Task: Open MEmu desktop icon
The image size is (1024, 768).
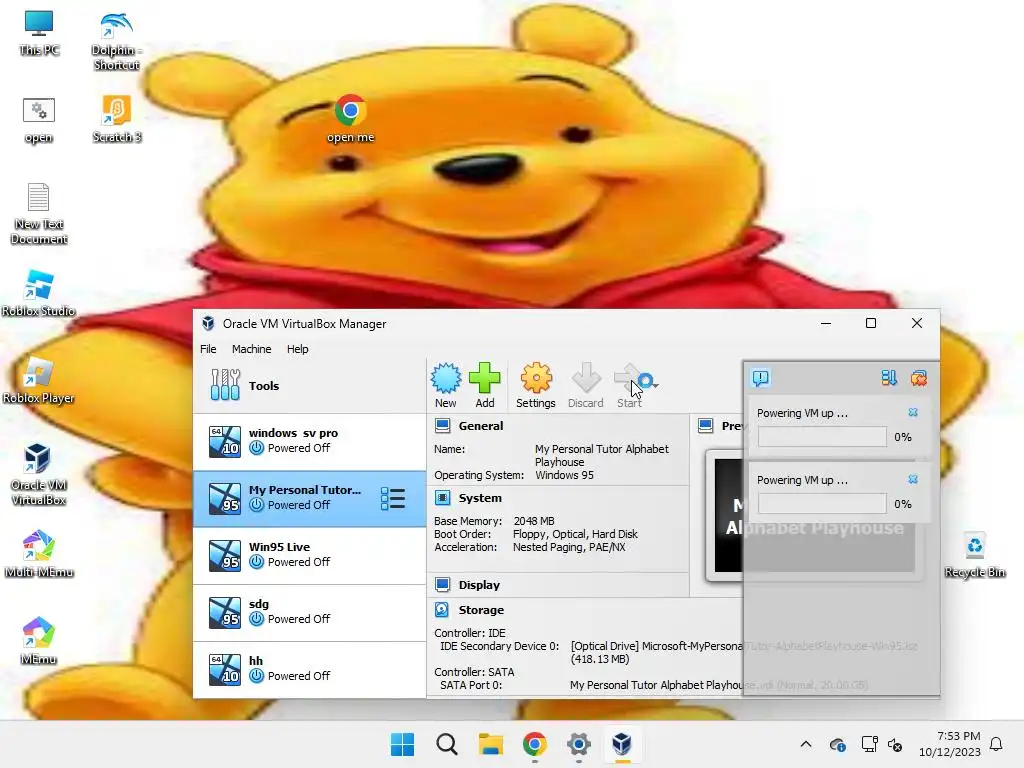Action: coord(39,641)
